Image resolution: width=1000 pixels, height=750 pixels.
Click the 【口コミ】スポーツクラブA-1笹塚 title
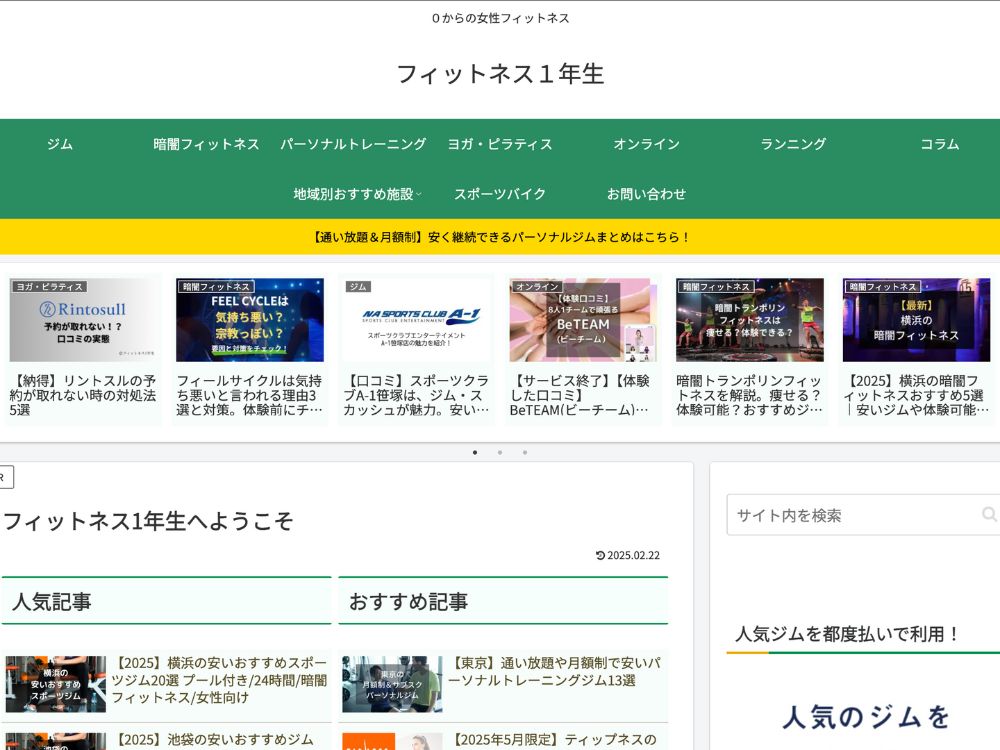tap(416, 395)
